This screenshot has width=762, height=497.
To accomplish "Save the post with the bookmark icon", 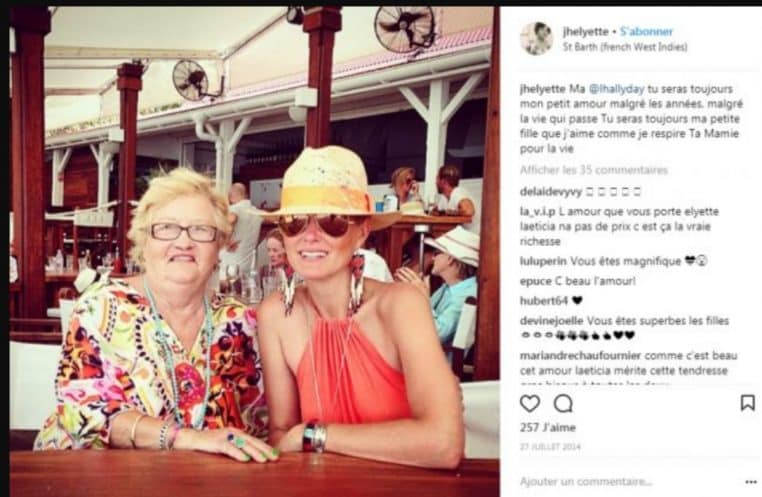I will click(747, 403).
